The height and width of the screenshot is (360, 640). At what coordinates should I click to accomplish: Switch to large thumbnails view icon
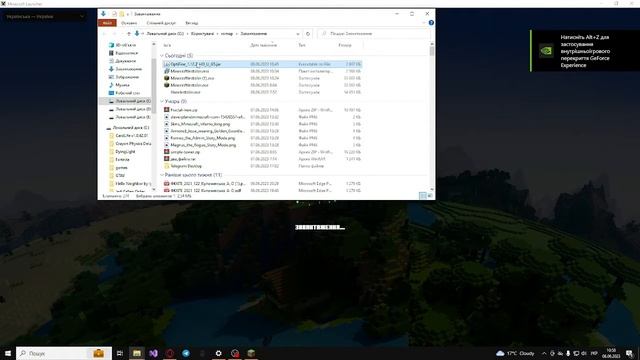tap(430, 196)
